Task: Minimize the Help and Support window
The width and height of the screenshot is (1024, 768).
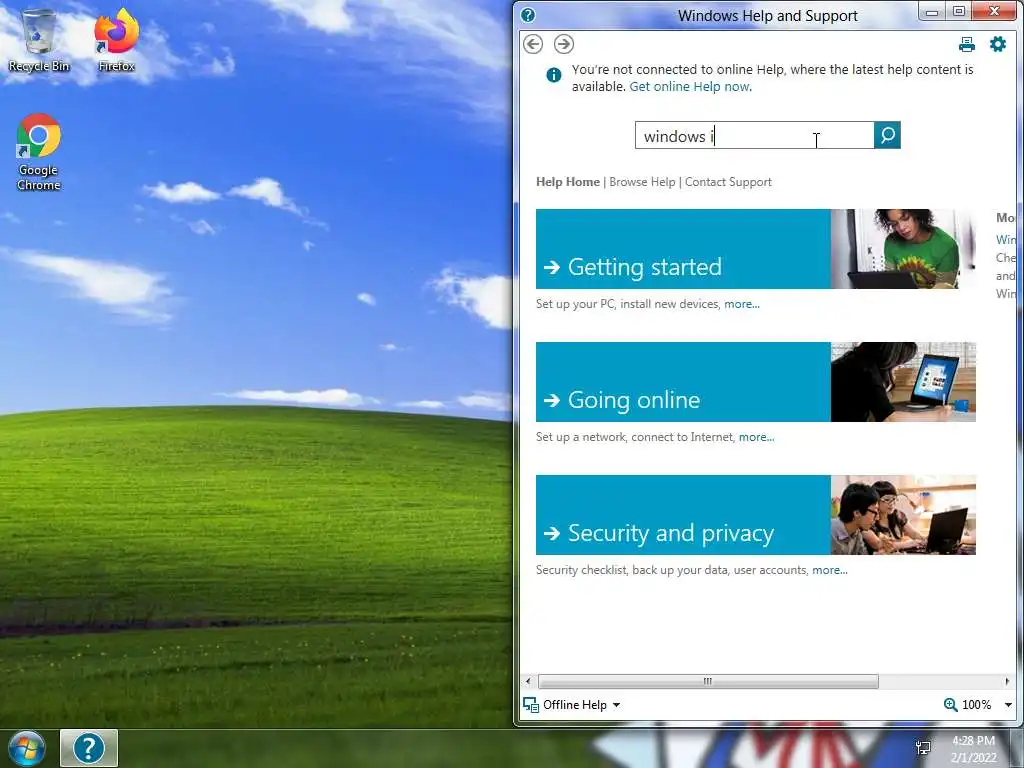Action: [932, 12]
